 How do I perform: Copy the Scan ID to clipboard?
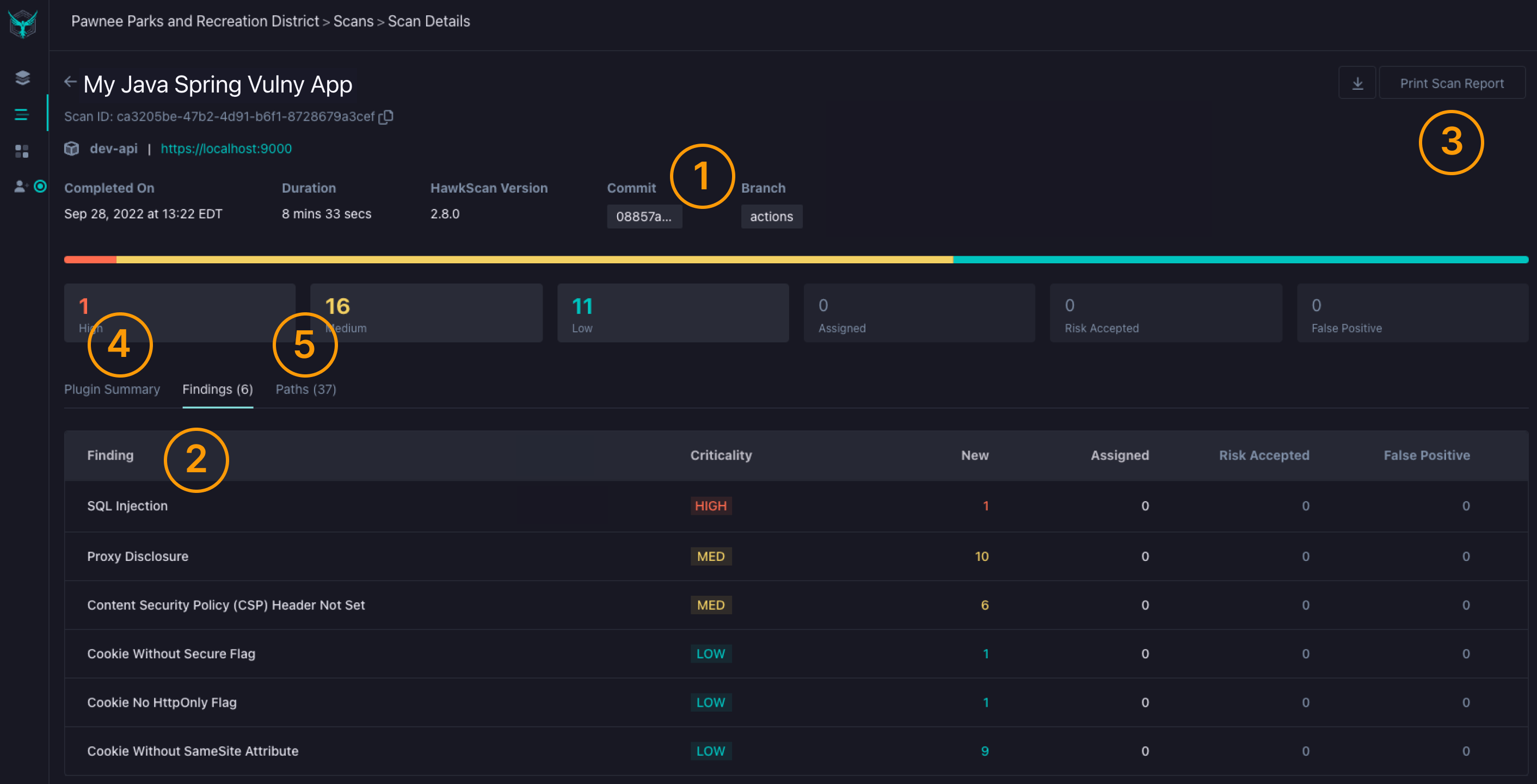tap(386, 117)
